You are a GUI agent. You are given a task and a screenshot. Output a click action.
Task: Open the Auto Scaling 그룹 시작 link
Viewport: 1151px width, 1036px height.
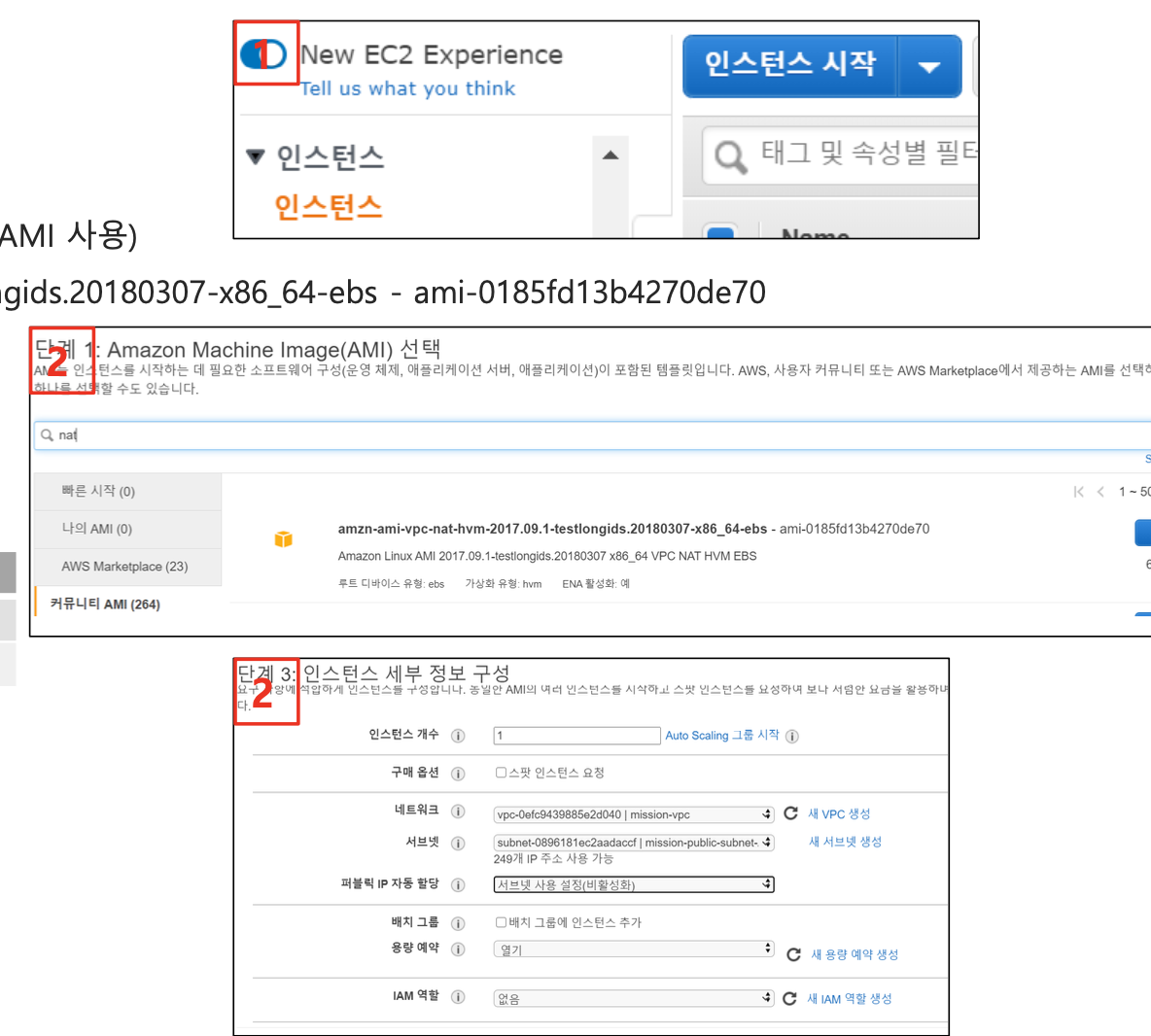pyautogui.click(x=721, y=735)
